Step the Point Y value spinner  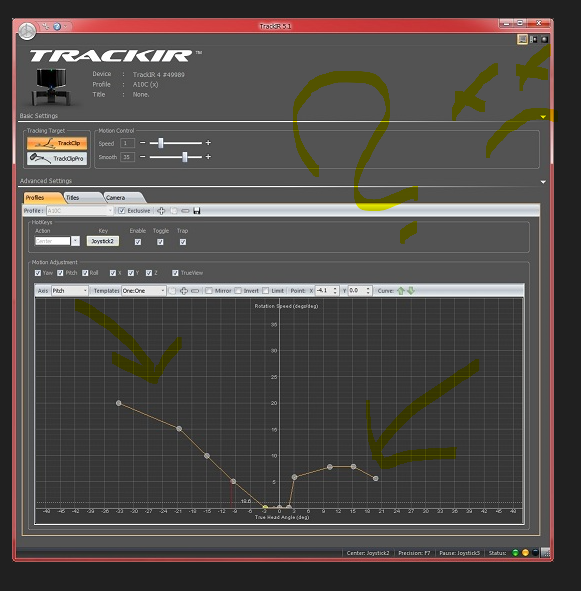click(x=368, y=291)
